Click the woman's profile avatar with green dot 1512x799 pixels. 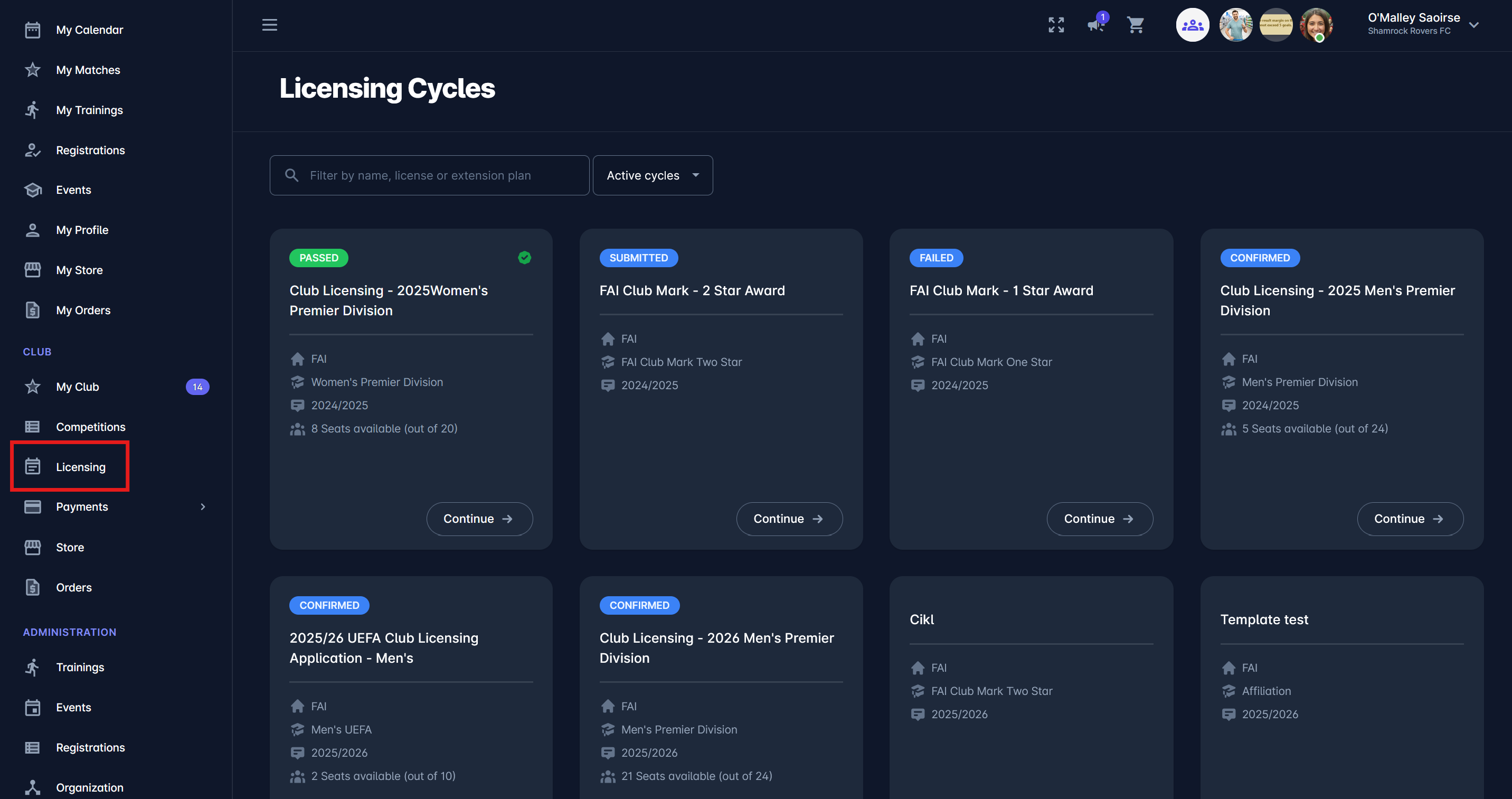(x=1316, y=25)
